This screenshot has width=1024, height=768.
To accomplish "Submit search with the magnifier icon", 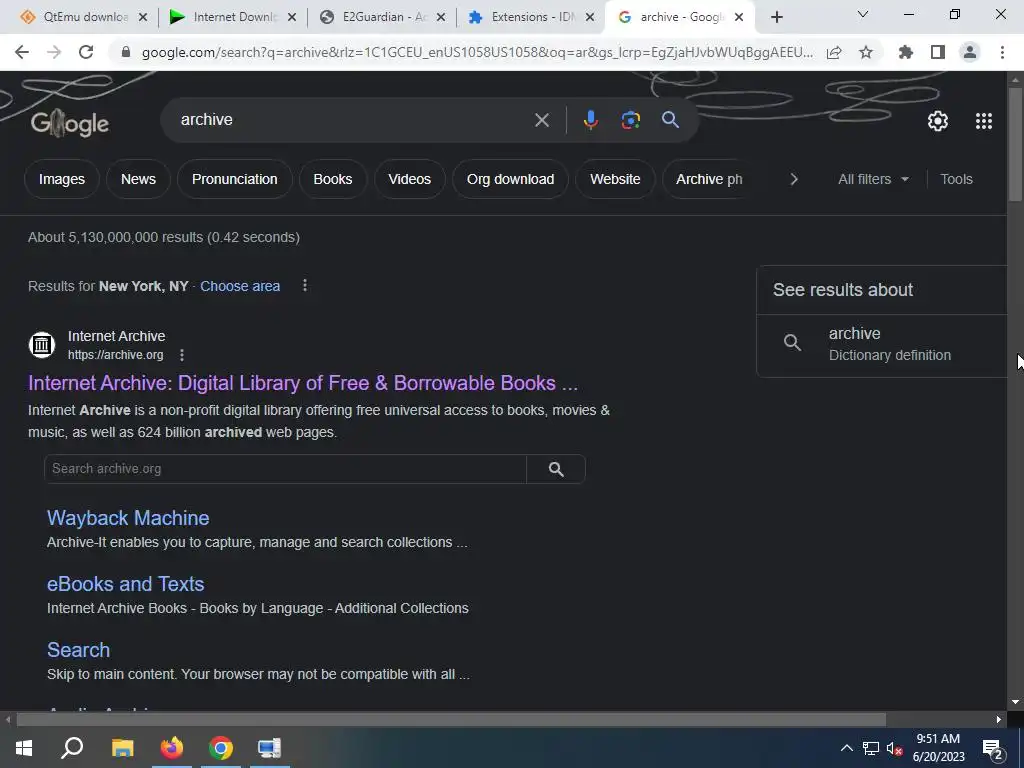I will 670,120.
